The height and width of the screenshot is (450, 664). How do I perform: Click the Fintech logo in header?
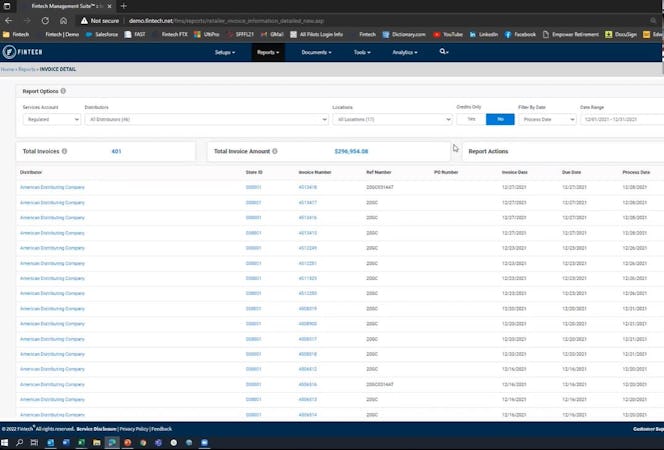click(22, 52)
